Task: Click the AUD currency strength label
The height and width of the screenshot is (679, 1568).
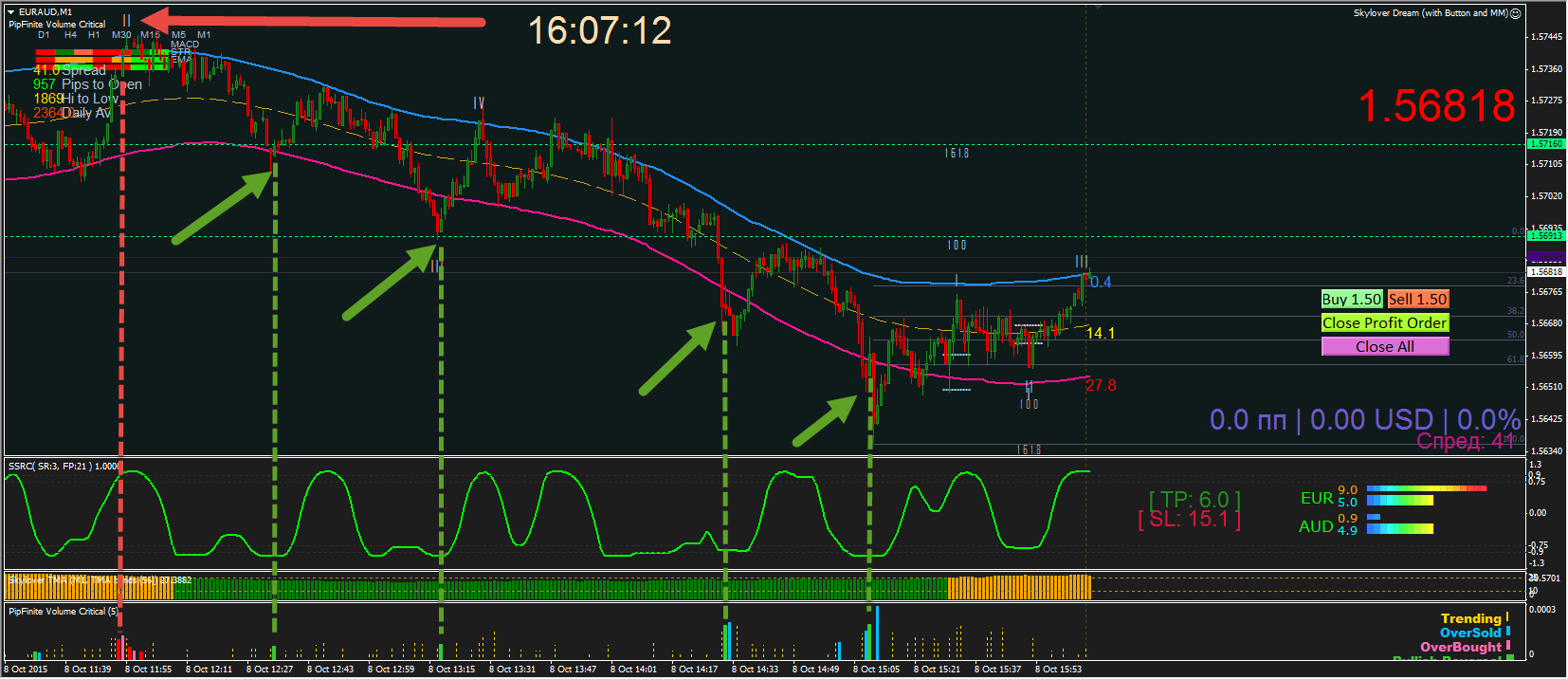Action: coord(1316,526)
